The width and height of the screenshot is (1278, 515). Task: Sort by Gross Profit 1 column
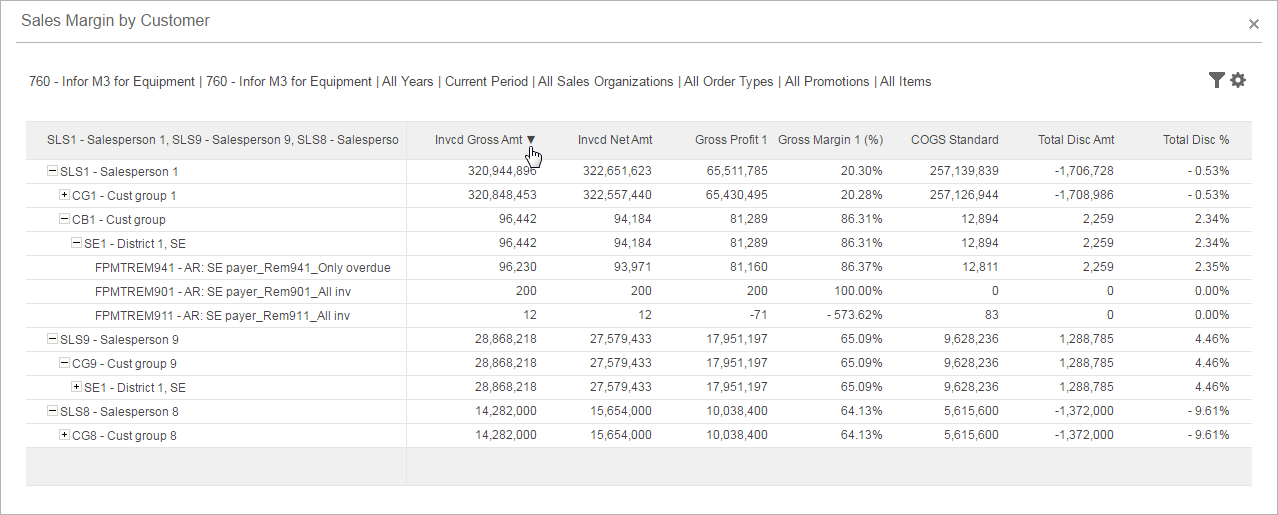pos(731,140)
